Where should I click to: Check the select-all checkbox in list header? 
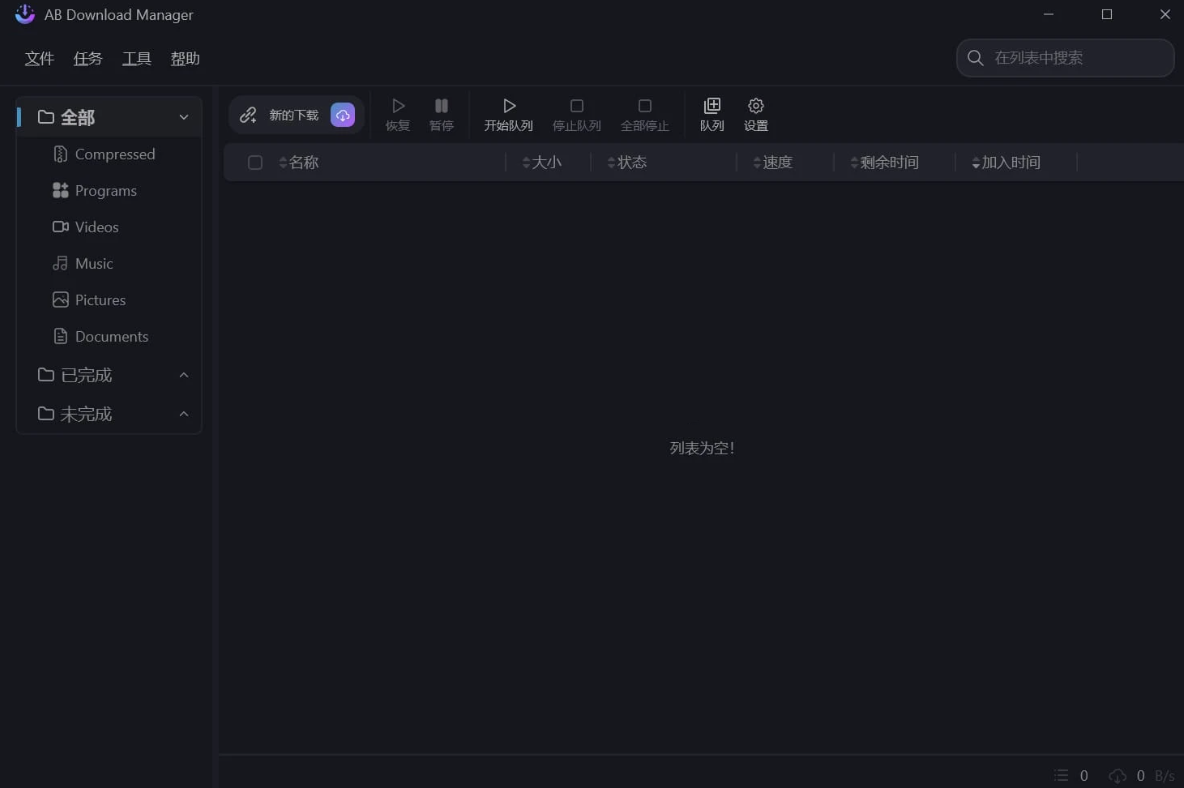(255, 161)
